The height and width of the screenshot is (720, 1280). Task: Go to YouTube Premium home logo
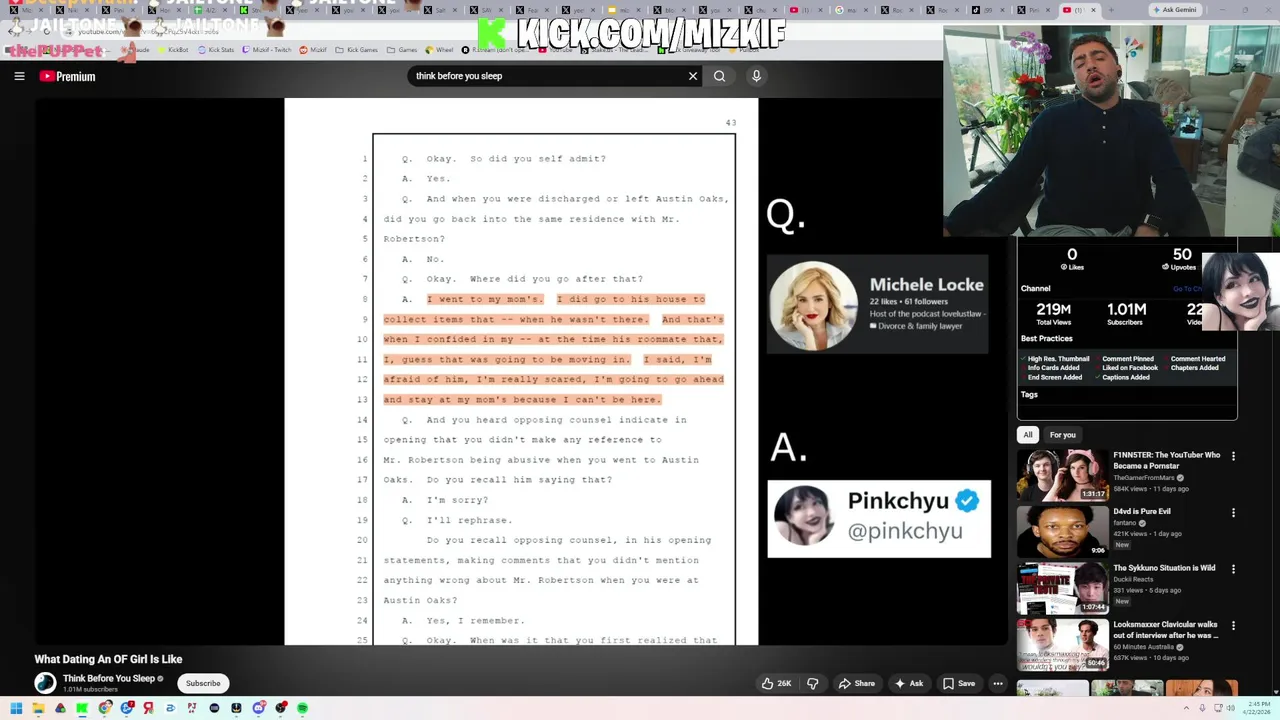coord(67,76)
